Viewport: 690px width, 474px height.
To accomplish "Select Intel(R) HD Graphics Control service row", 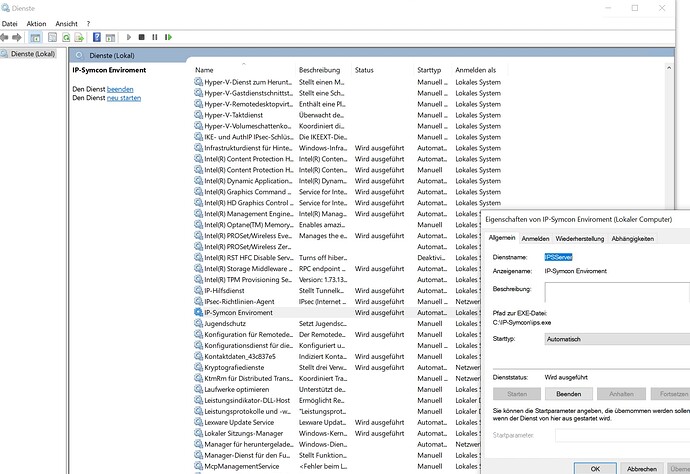I will (x=348, y=203).
